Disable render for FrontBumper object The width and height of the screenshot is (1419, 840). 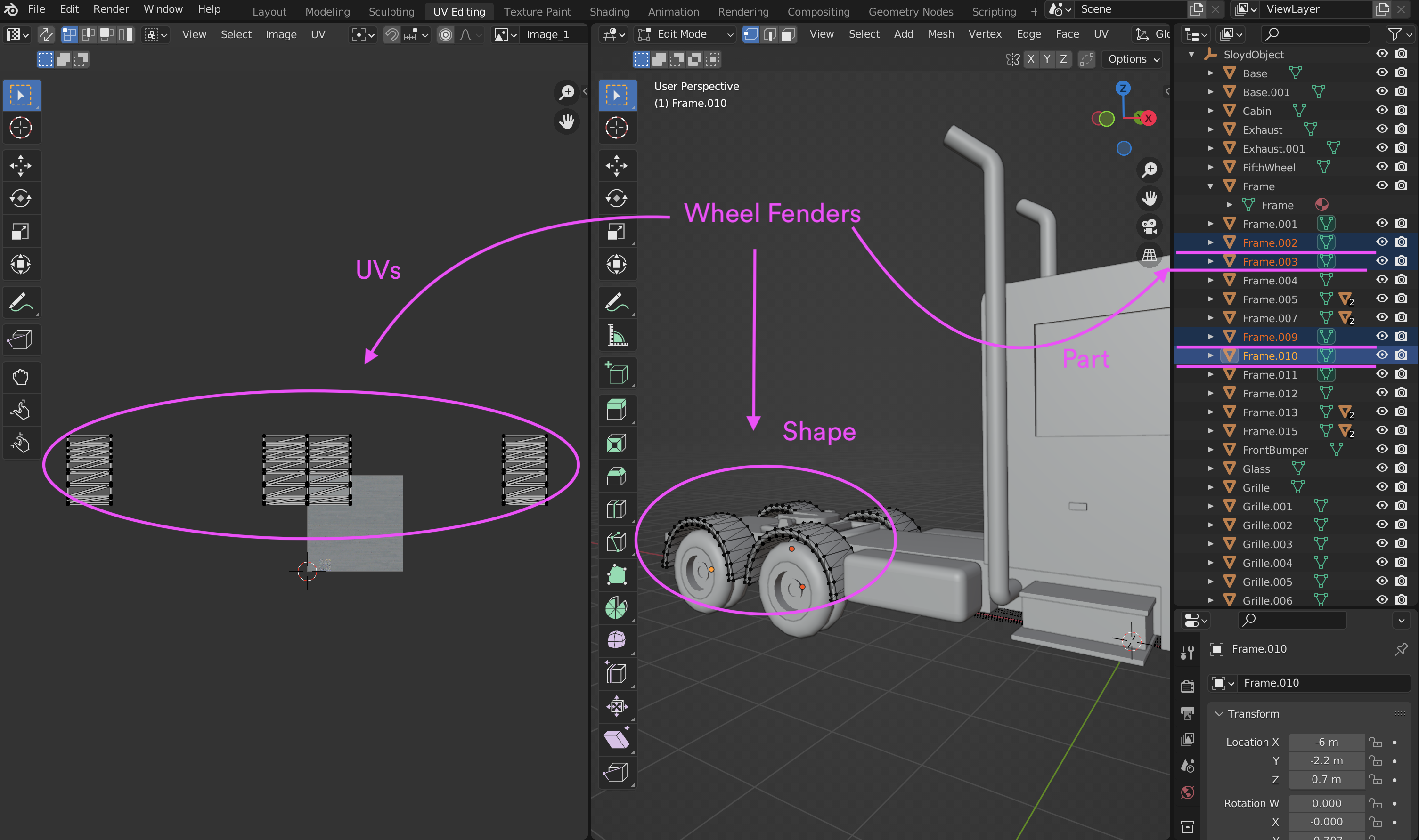pyautogui.click(x=1401, y=450)
